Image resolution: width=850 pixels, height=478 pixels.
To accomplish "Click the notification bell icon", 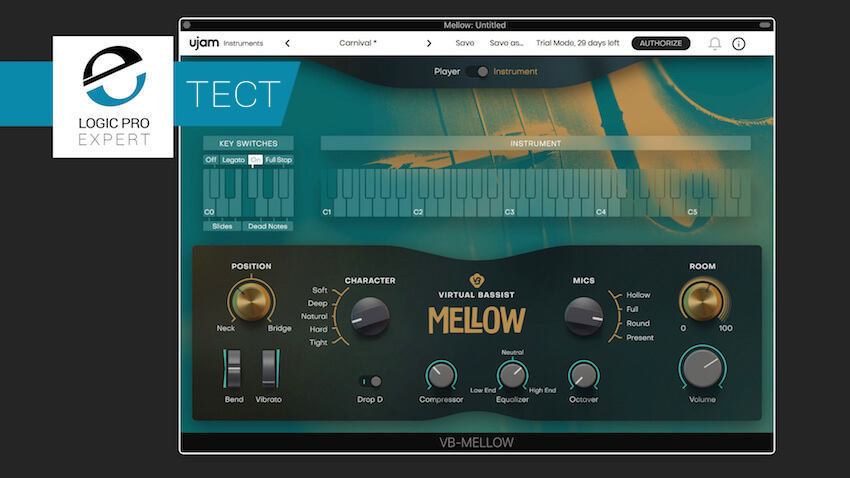I will tap(714, 43).
